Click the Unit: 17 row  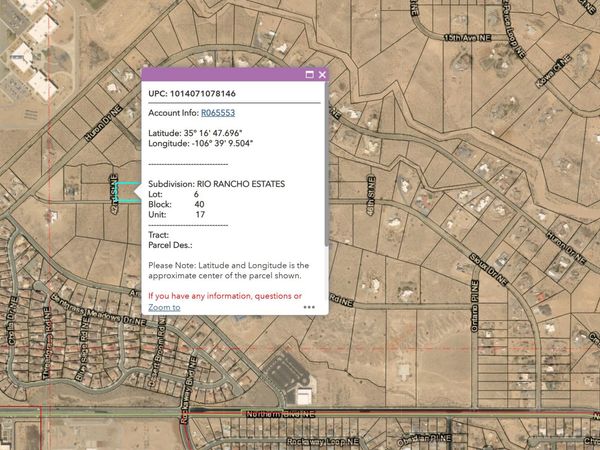(x=177, y=214)
